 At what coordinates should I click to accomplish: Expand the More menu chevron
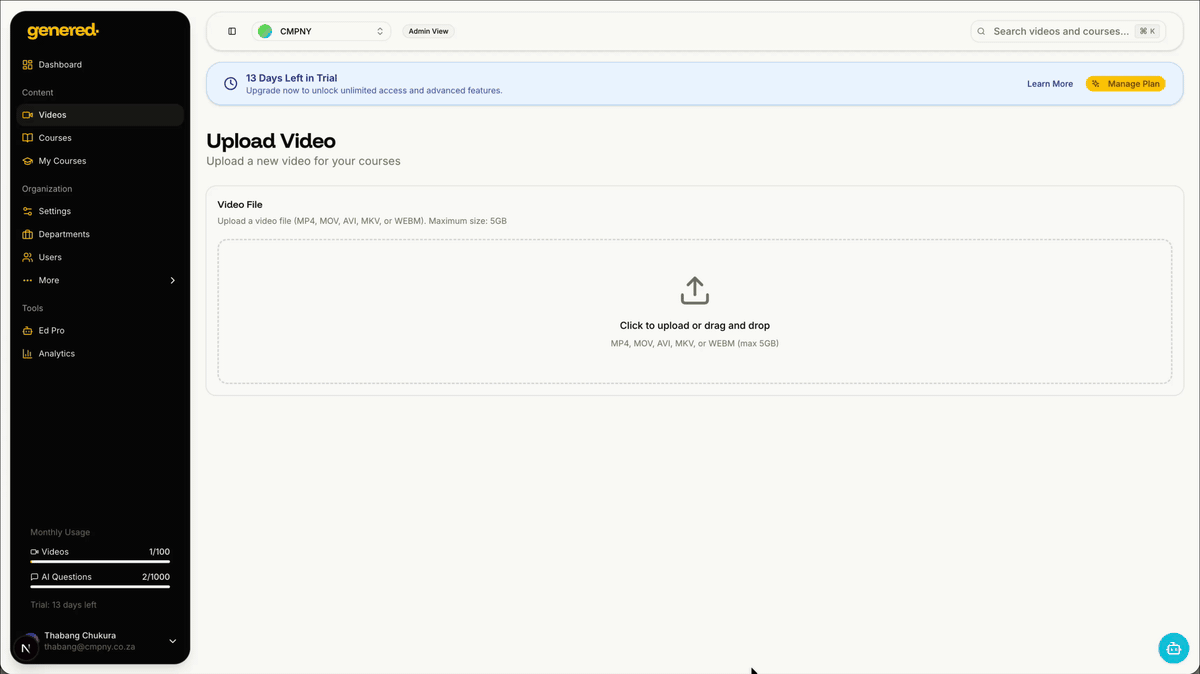click(172, 280)
